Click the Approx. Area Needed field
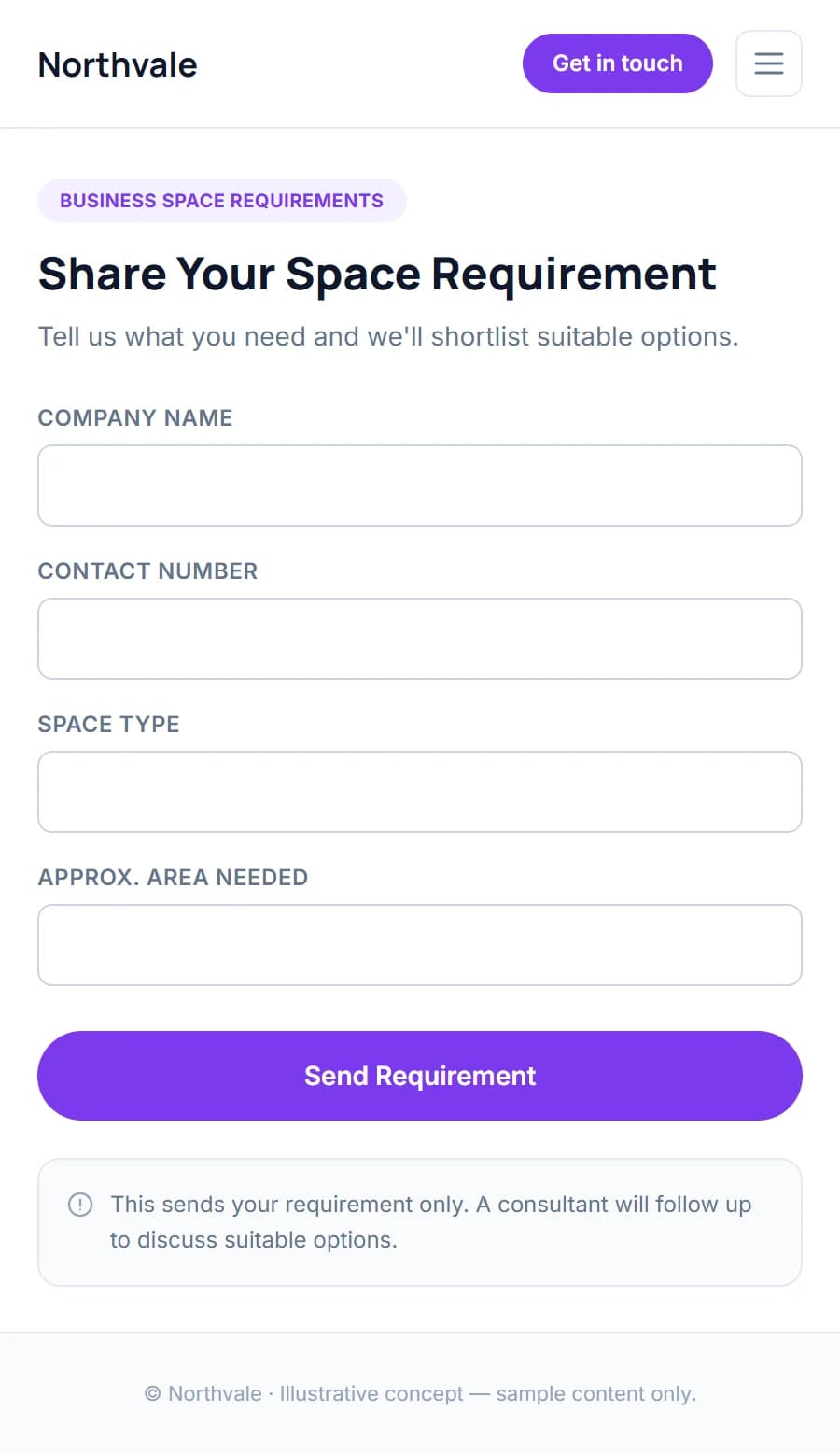This screenshot has height=1453, width=840. click(420, 945)
